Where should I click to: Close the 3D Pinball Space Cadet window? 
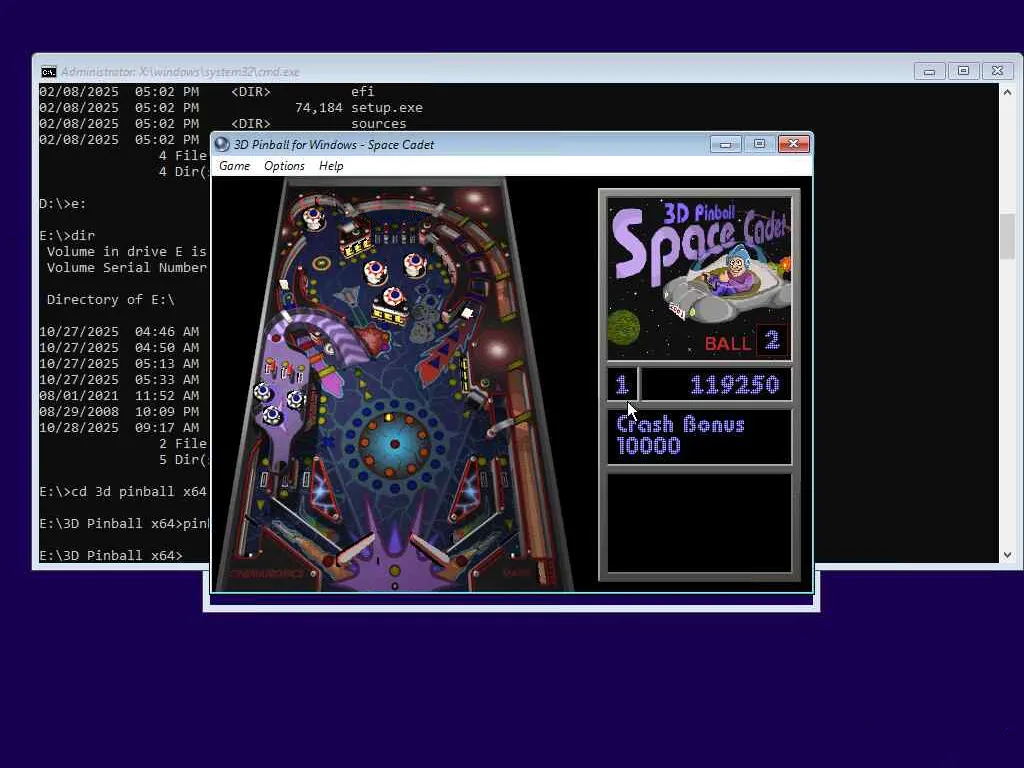point(793,144)
